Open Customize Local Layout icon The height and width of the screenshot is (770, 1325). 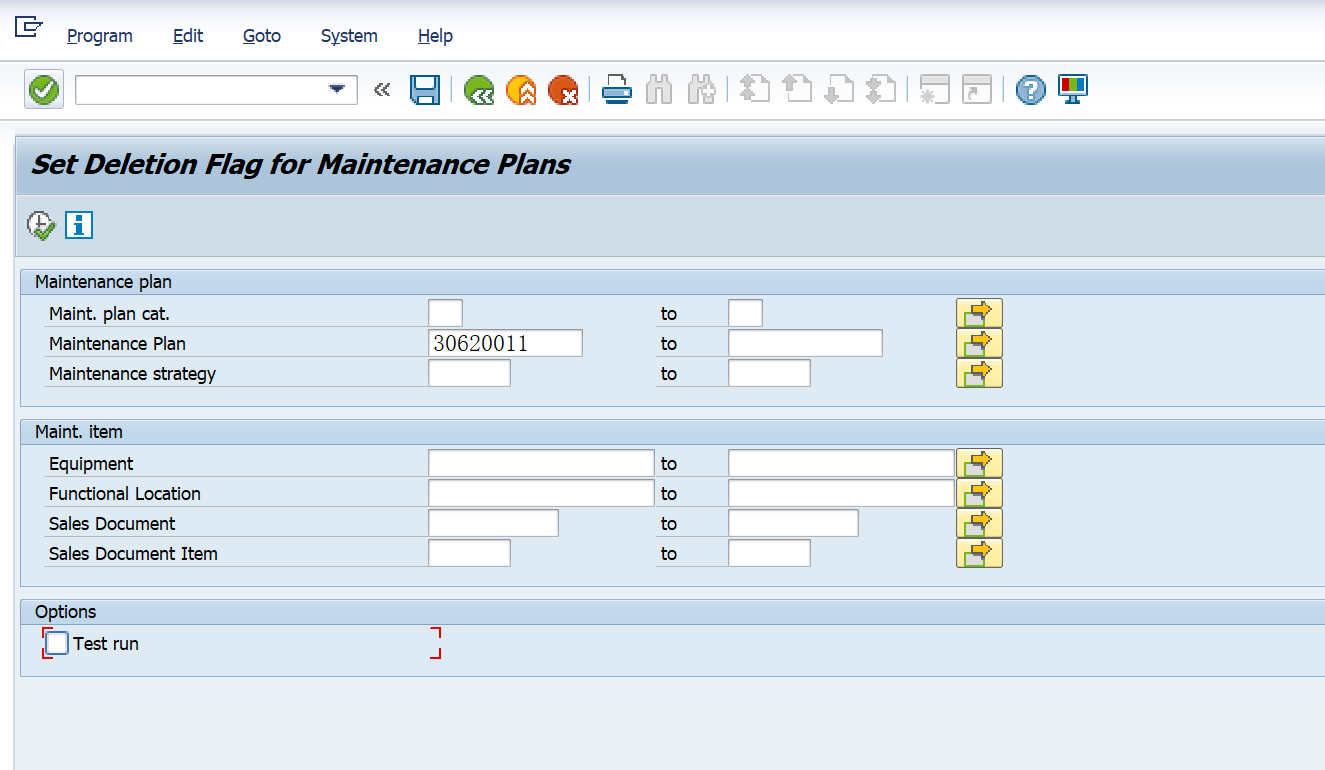pyautogui.click(x=1072, y=89)
